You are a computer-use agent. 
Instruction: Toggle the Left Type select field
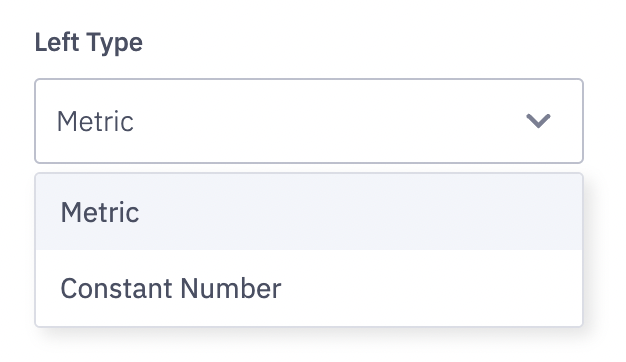coord(309,121)
